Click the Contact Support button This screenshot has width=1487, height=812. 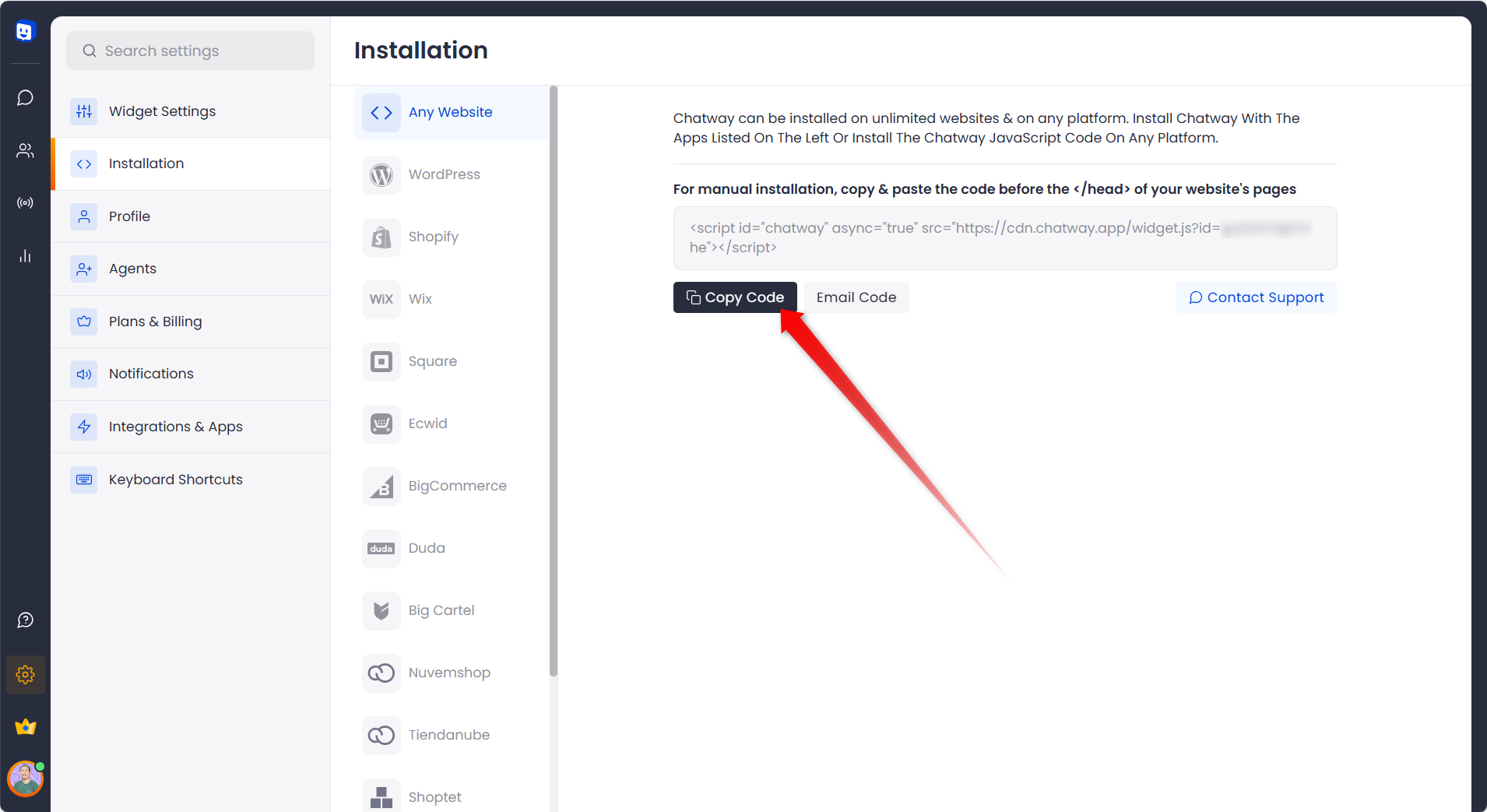[1256, 297]
